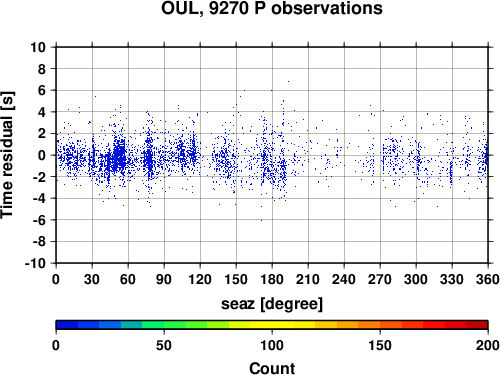Click the y-axis tick label 0
This screenshot has width=500, height=375.
coord(42,155)
